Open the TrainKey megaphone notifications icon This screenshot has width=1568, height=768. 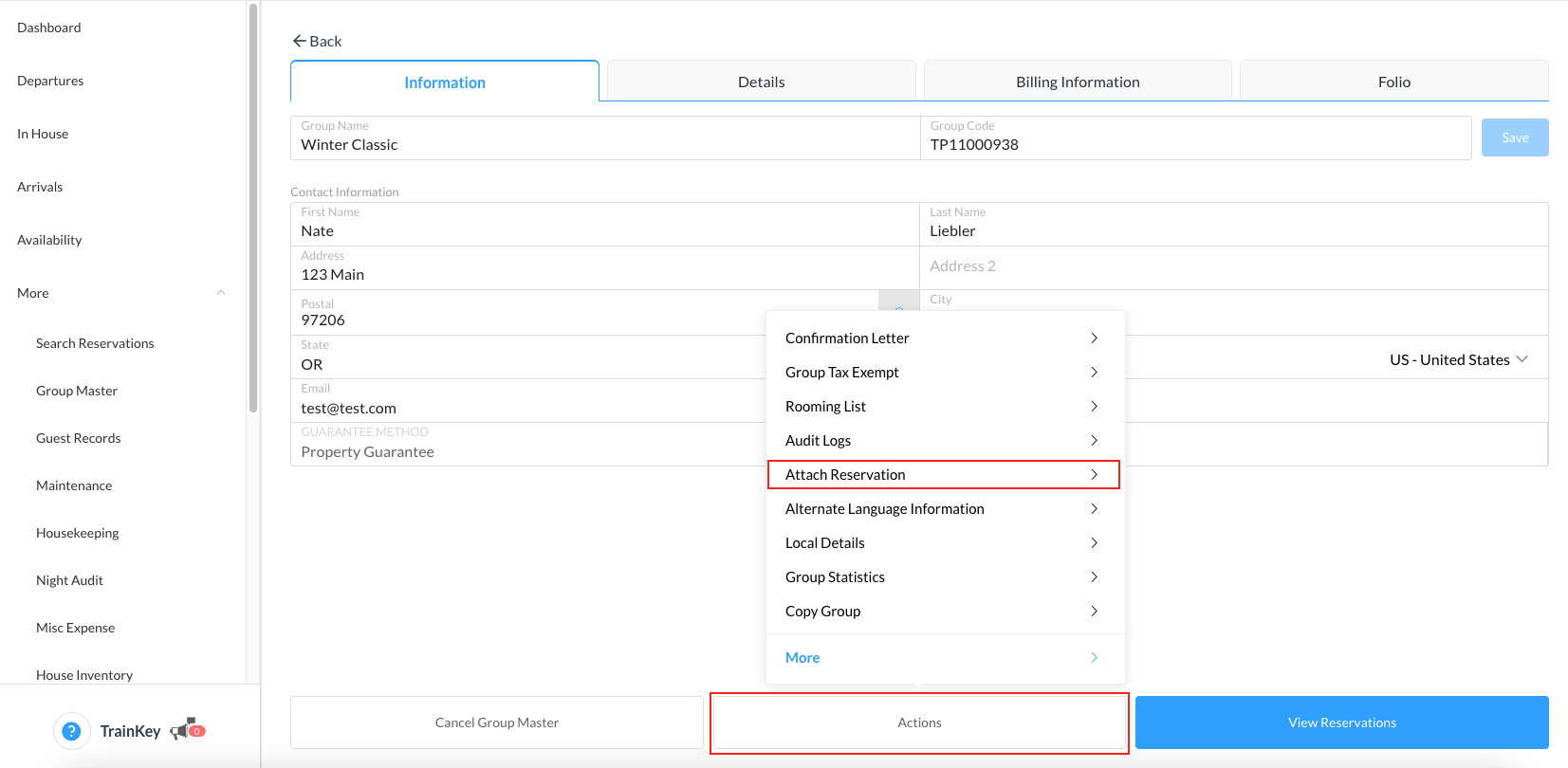pos(184,730)
